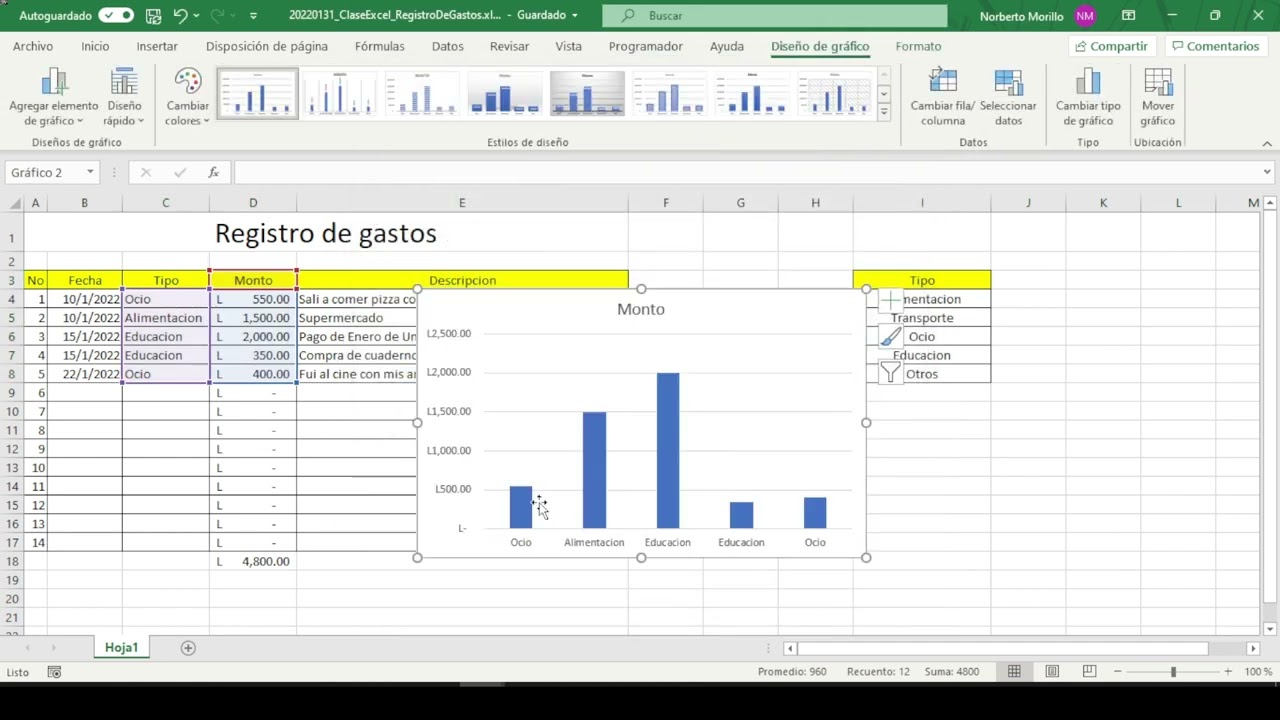This screenshot has width=1280, height=720.
Task: Select cell showing total 4,800.00
Action: point(253,561)
